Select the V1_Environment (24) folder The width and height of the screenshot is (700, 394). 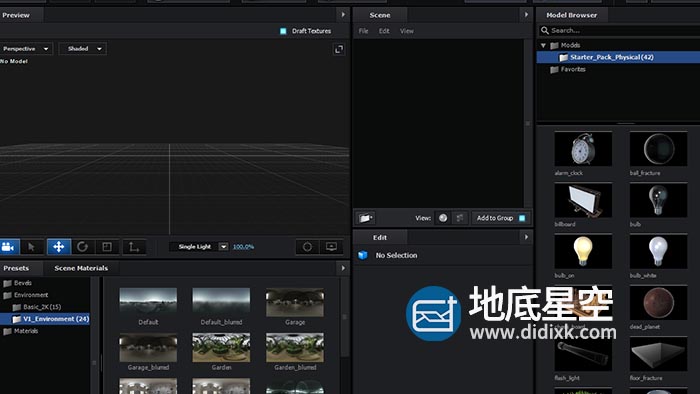[45, 319]
